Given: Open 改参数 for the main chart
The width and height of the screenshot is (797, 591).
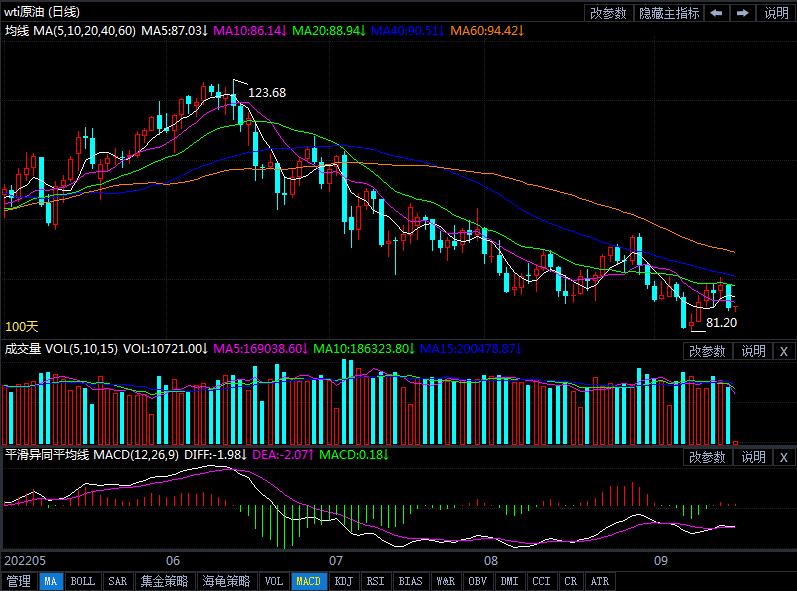Looking at the screenshot, I should coord(608,13).
